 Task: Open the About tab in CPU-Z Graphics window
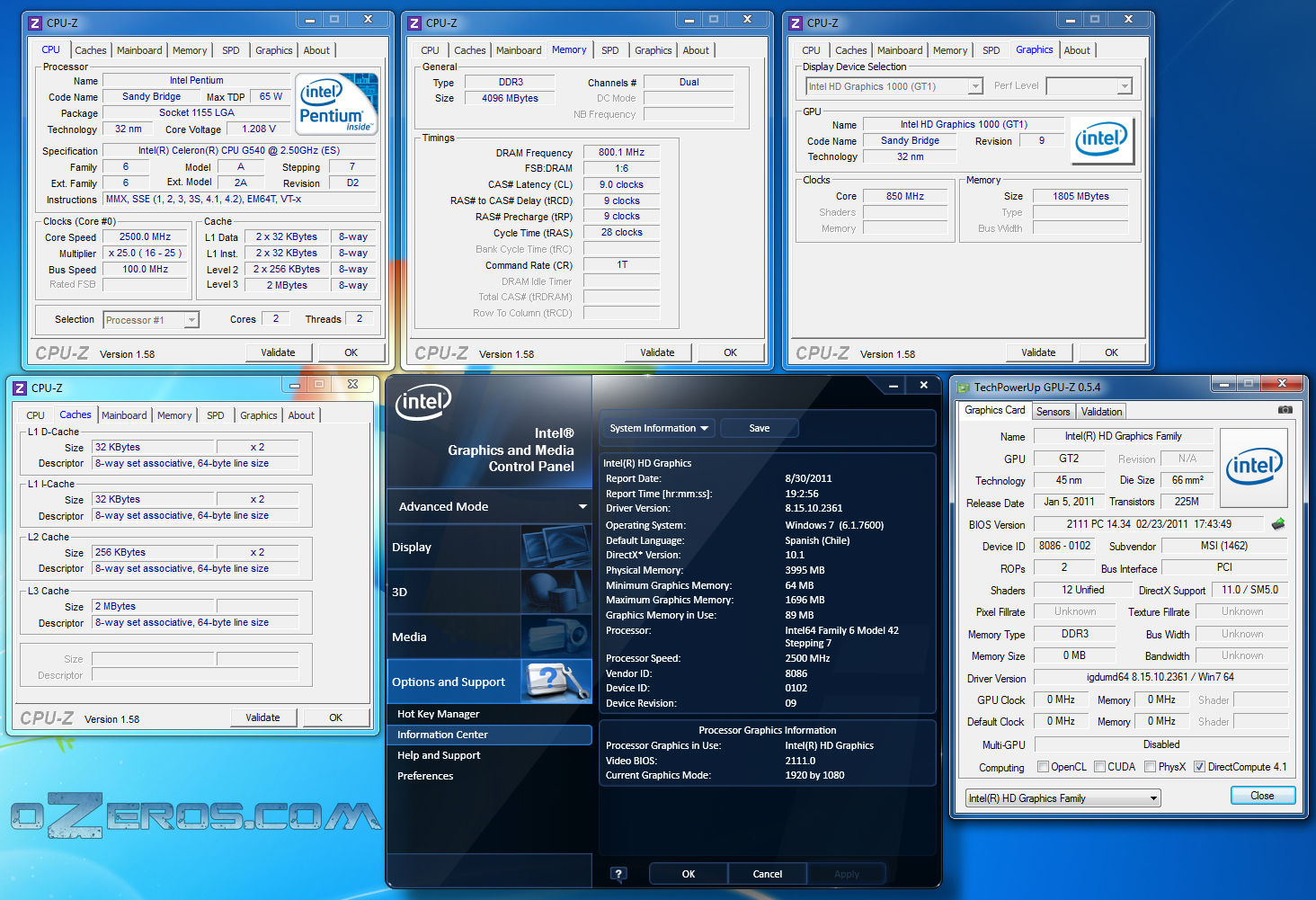pyautogui.click(x=1077, y=50)
